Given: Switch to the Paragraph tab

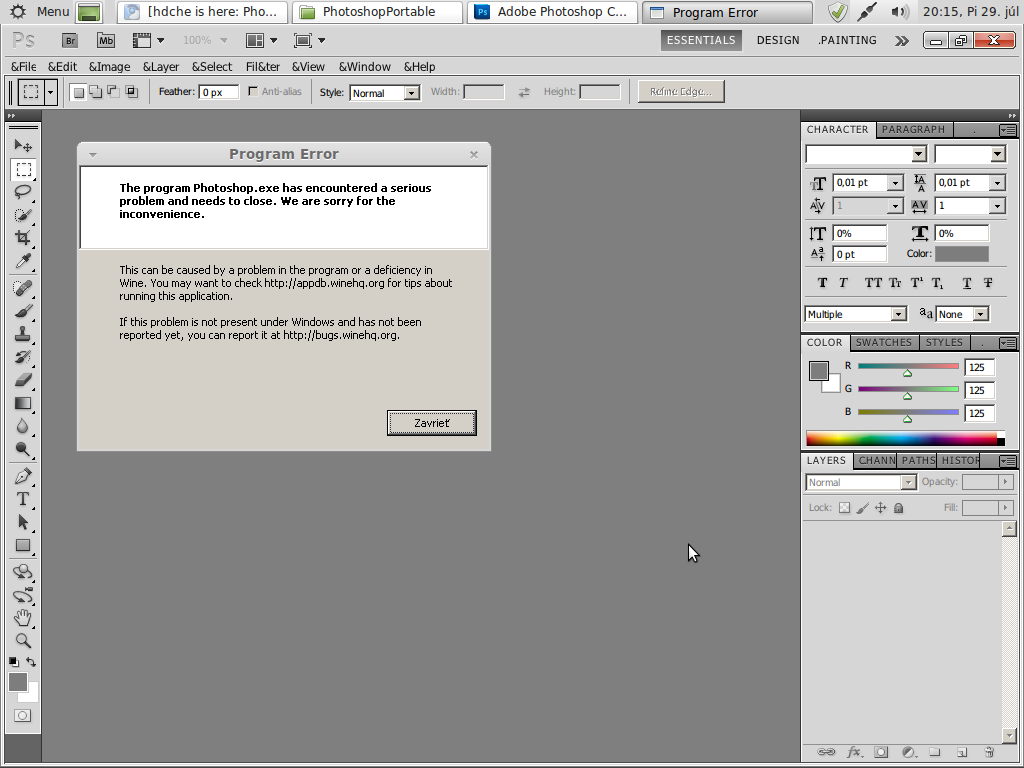Looking at the screenshot, I should [913, 129].
